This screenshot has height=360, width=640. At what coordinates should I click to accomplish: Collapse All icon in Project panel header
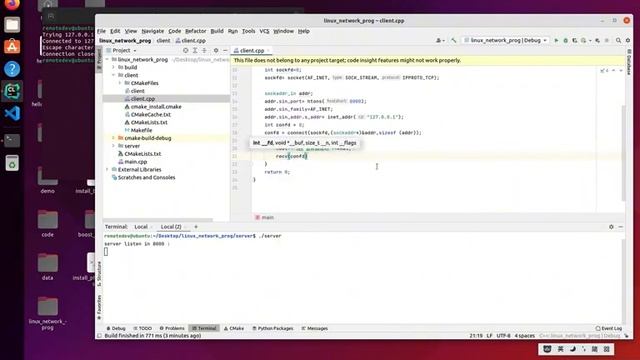tap(204, 51)
